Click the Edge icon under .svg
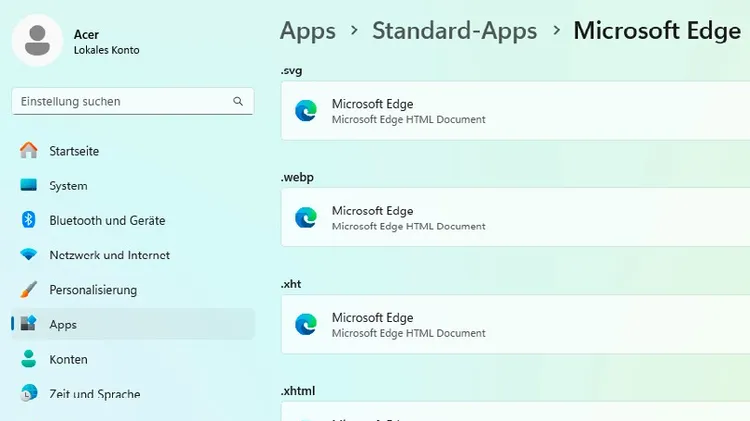The width and height of the screenshot is (750, 421). [x=306, y=111]
